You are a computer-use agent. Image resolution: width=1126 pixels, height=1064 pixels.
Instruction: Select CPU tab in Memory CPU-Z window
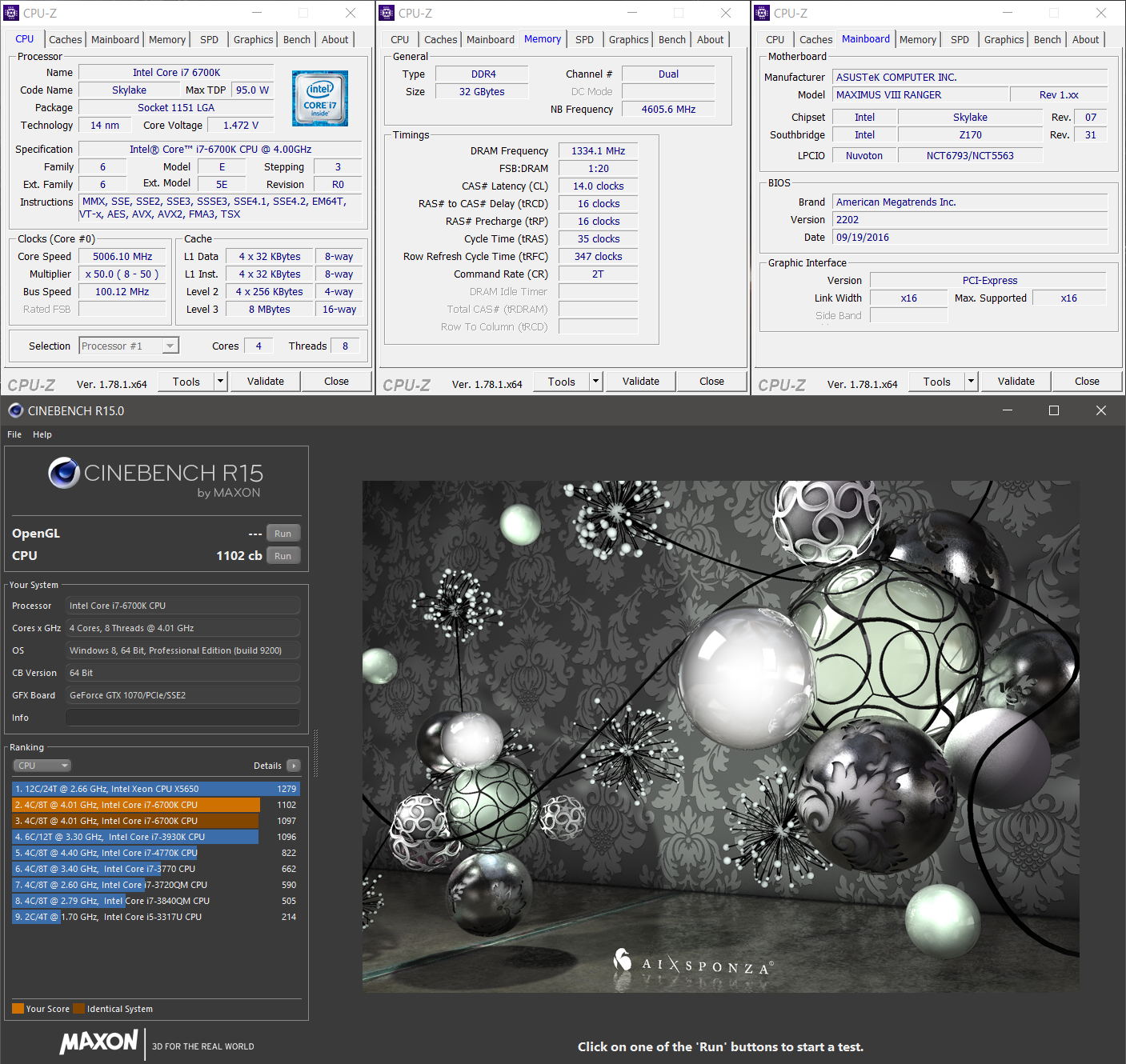pyautogui.click(x=400, y=39)
